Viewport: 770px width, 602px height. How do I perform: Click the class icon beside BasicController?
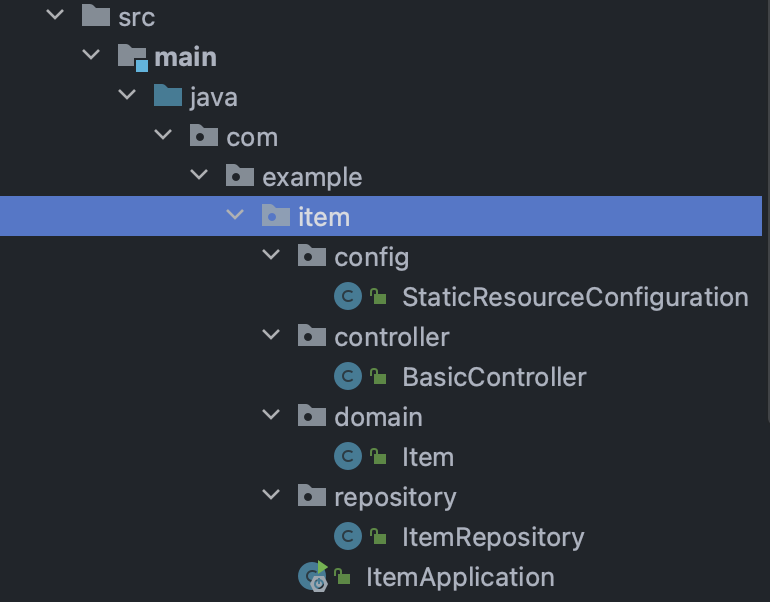coord(348,377)
